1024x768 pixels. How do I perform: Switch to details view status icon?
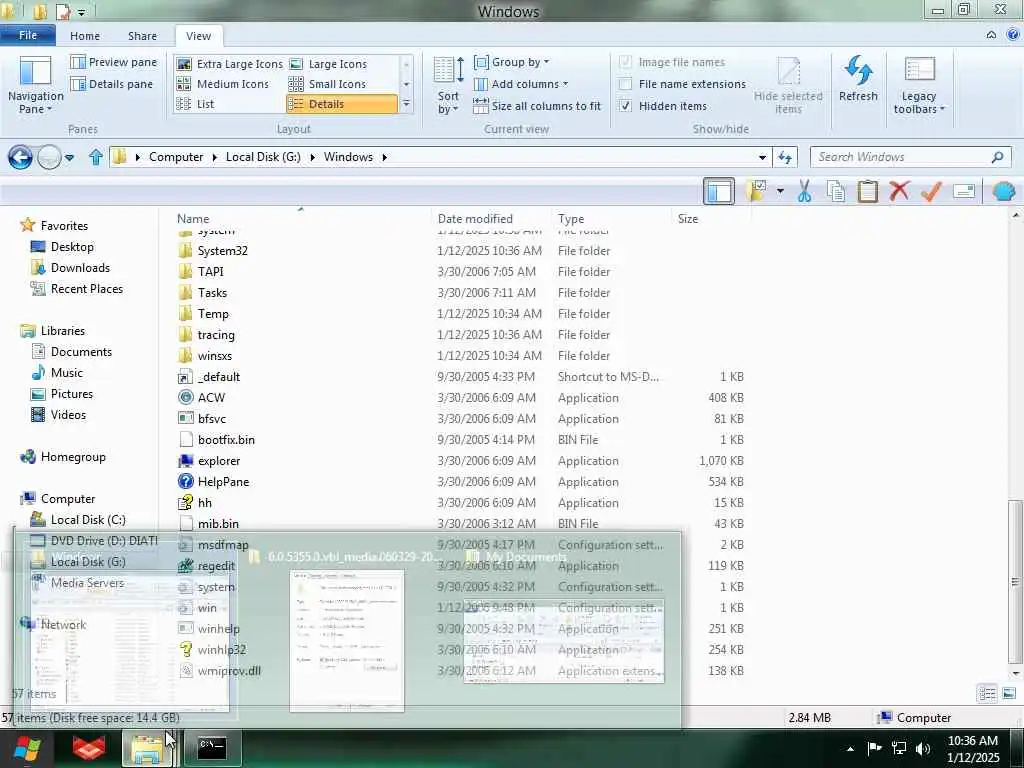tap(987, 694)
